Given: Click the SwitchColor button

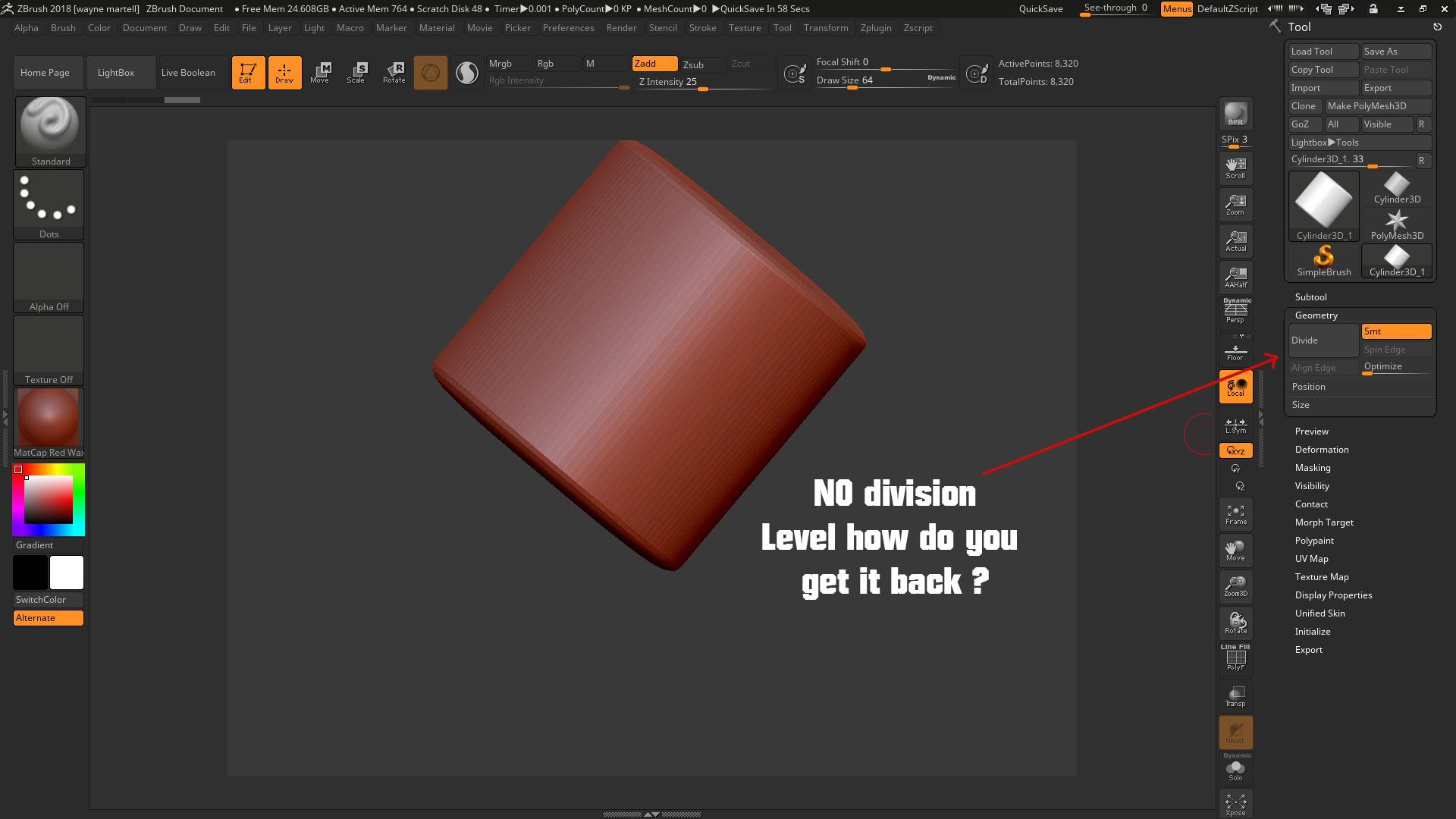Looking at the screenshot, I should click(48, 600).
